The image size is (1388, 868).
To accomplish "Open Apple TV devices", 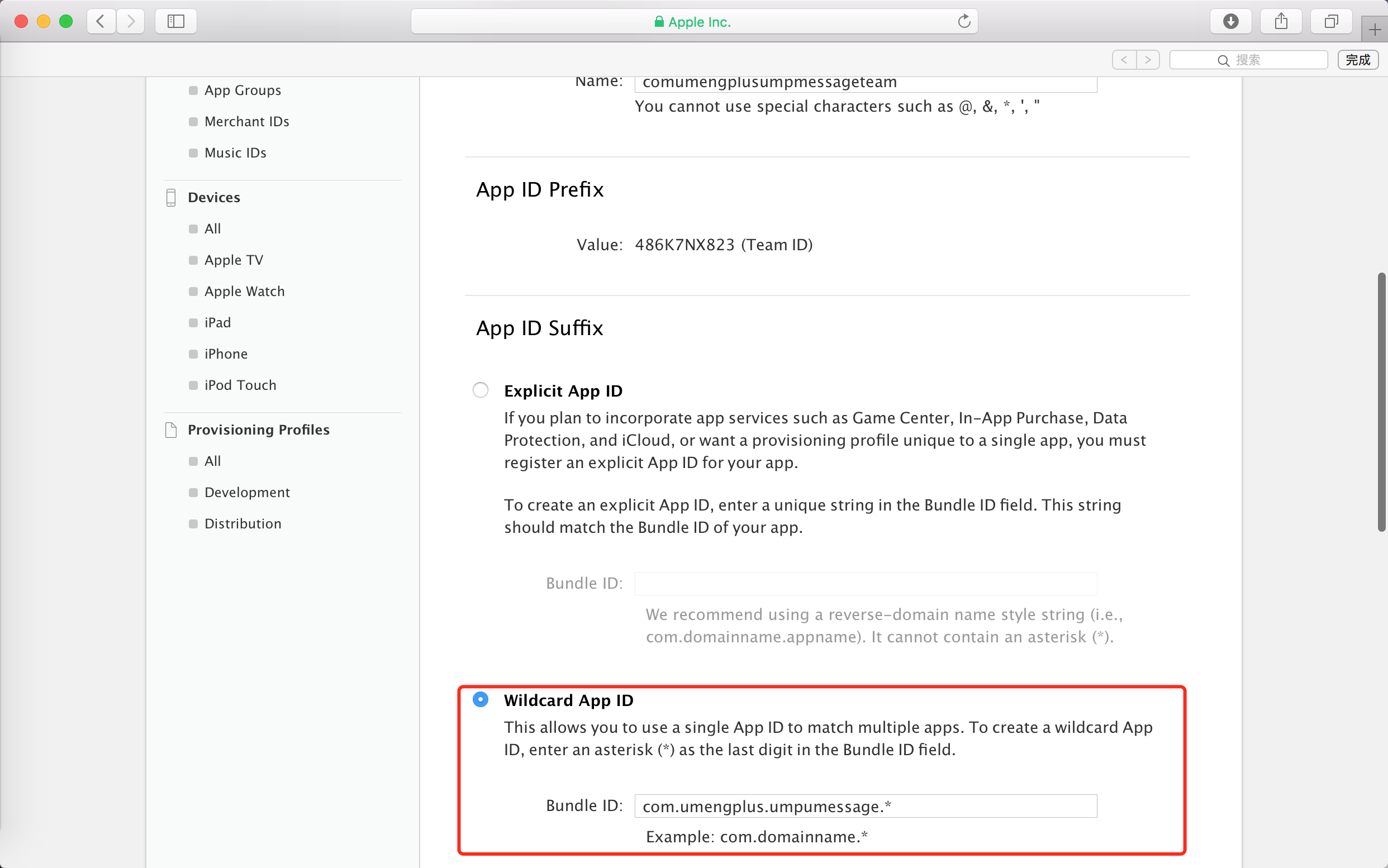I will [234, 260].
